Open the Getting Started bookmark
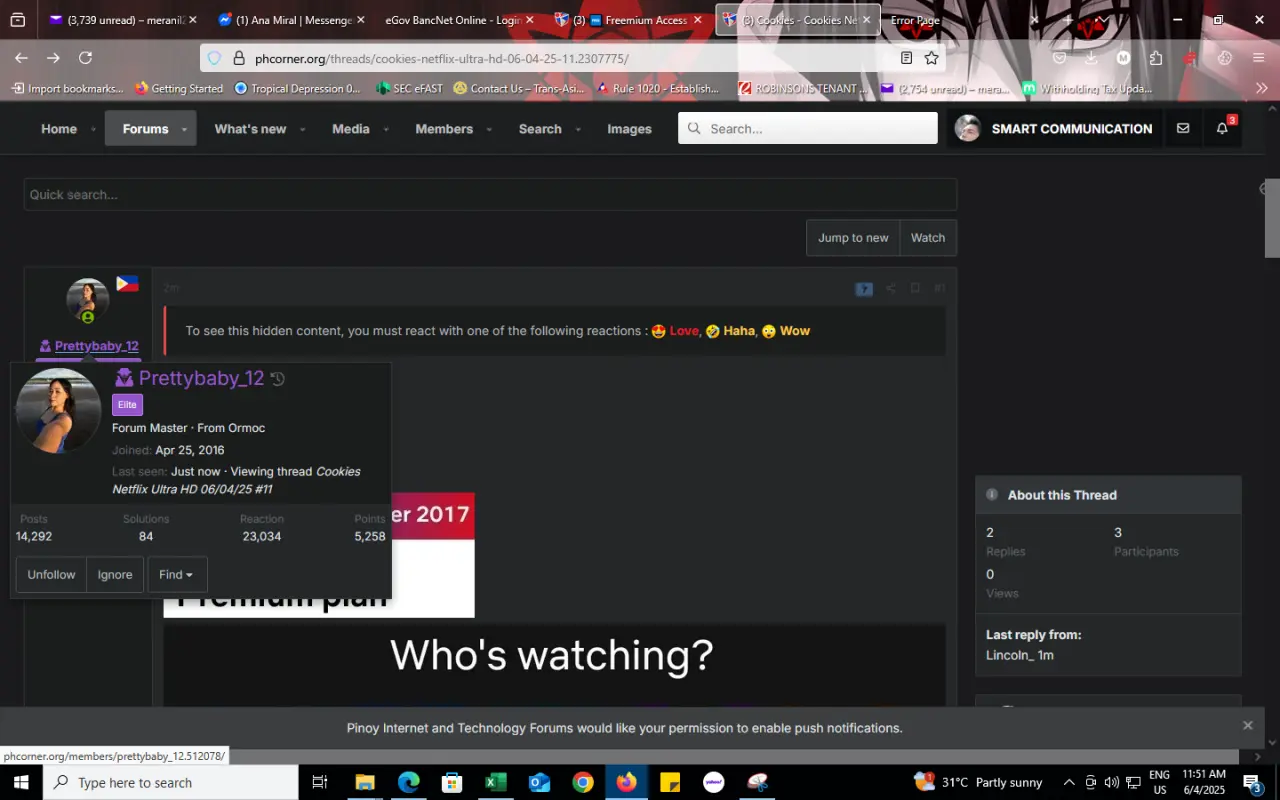 click(x=179, y=88)
